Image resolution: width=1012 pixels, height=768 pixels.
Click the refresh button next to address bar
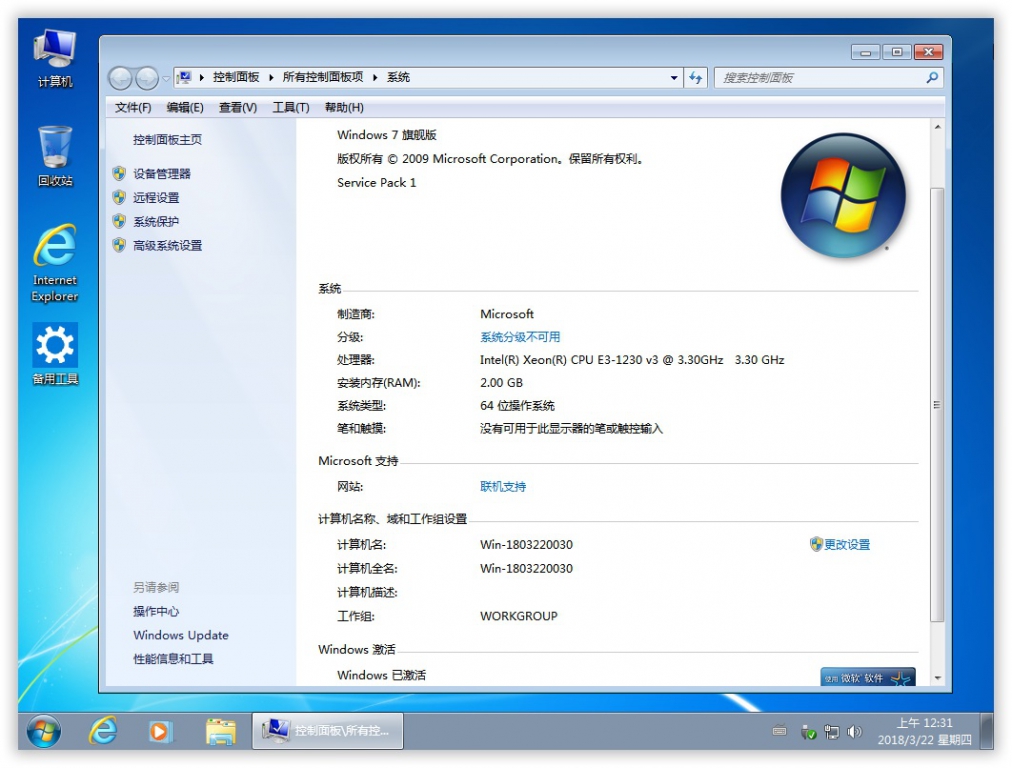tap(696, 78)
